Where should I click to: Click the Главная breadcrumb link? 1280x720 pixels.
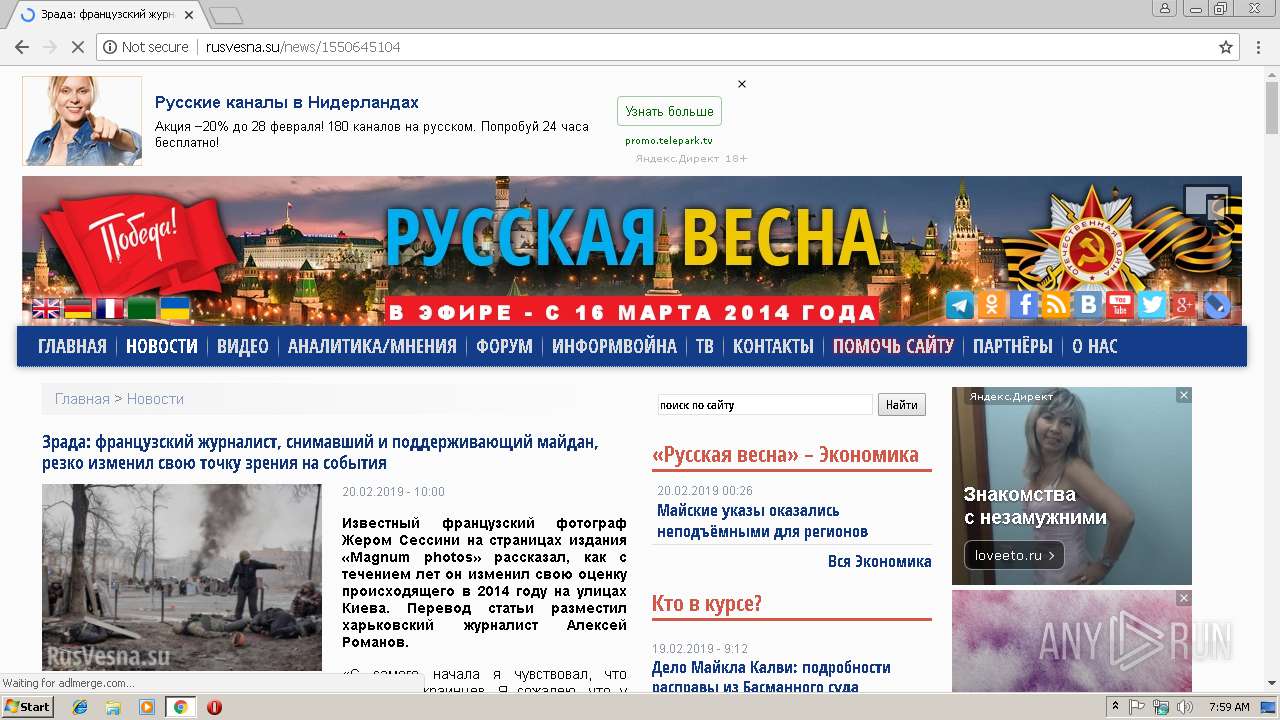pyautogui.click(x=82, y=398)
